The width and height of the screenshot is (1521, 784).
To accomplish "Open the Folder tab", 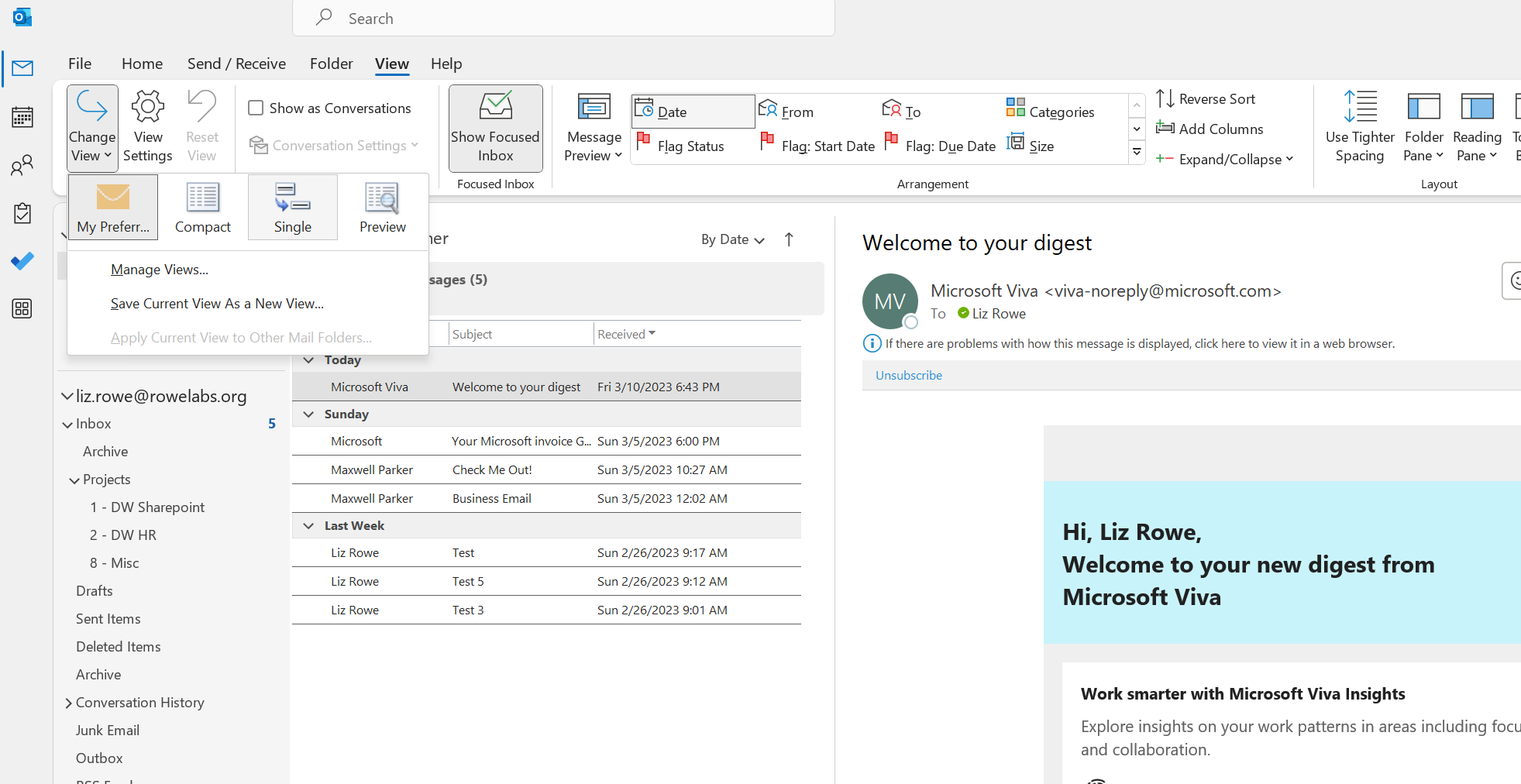I will 331,64.
